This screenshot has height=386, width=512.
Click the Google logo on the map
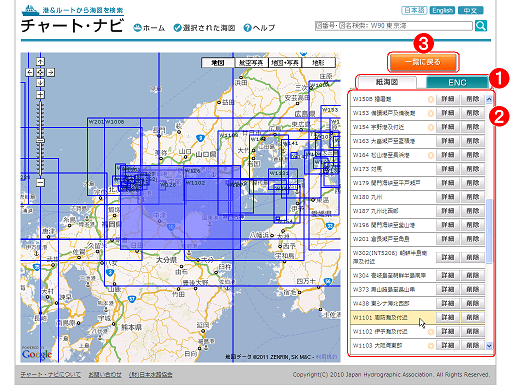[x=37, y=354]
